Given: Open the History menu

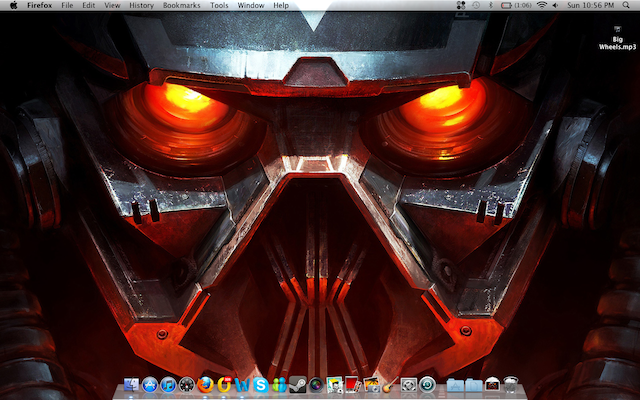Looking at the screenshot, I should (x=141, y=5).
